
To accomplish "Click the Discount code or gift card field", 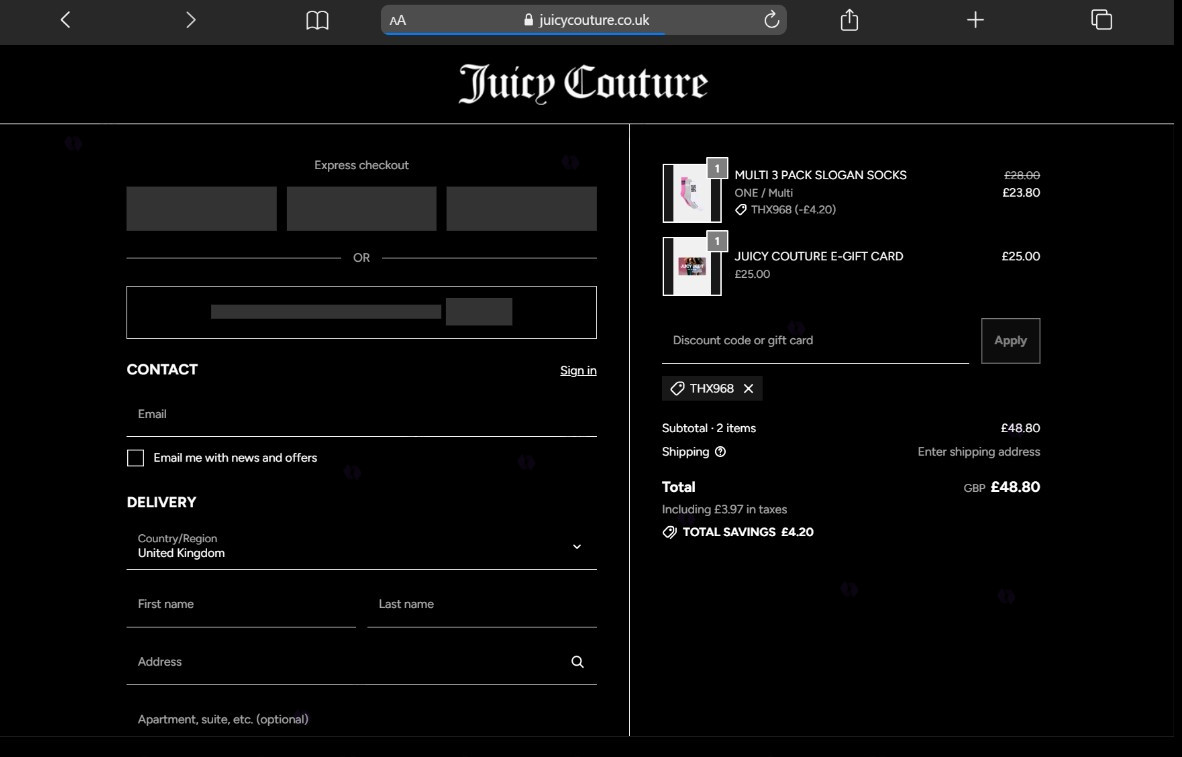I will coord(815,341).
